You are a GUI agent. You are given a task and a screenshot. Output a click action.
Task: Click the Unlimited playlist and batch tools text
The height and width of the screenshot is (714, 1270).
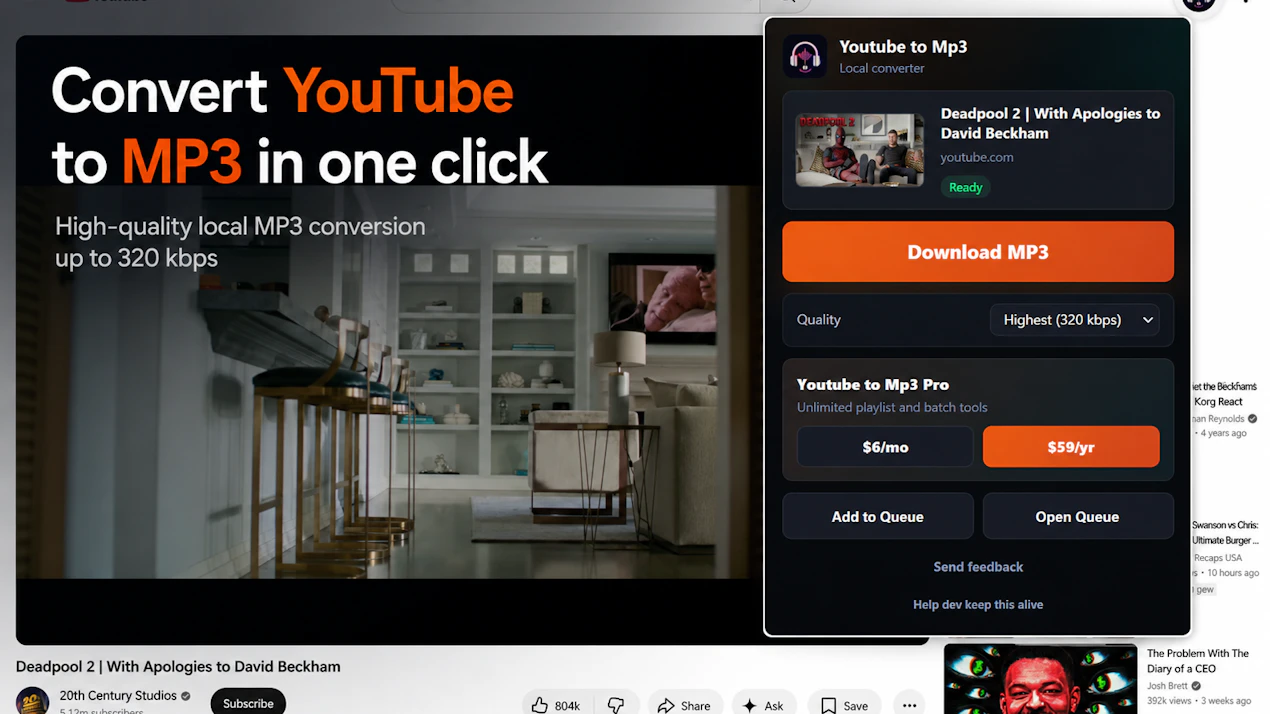[x=892, y=407]
